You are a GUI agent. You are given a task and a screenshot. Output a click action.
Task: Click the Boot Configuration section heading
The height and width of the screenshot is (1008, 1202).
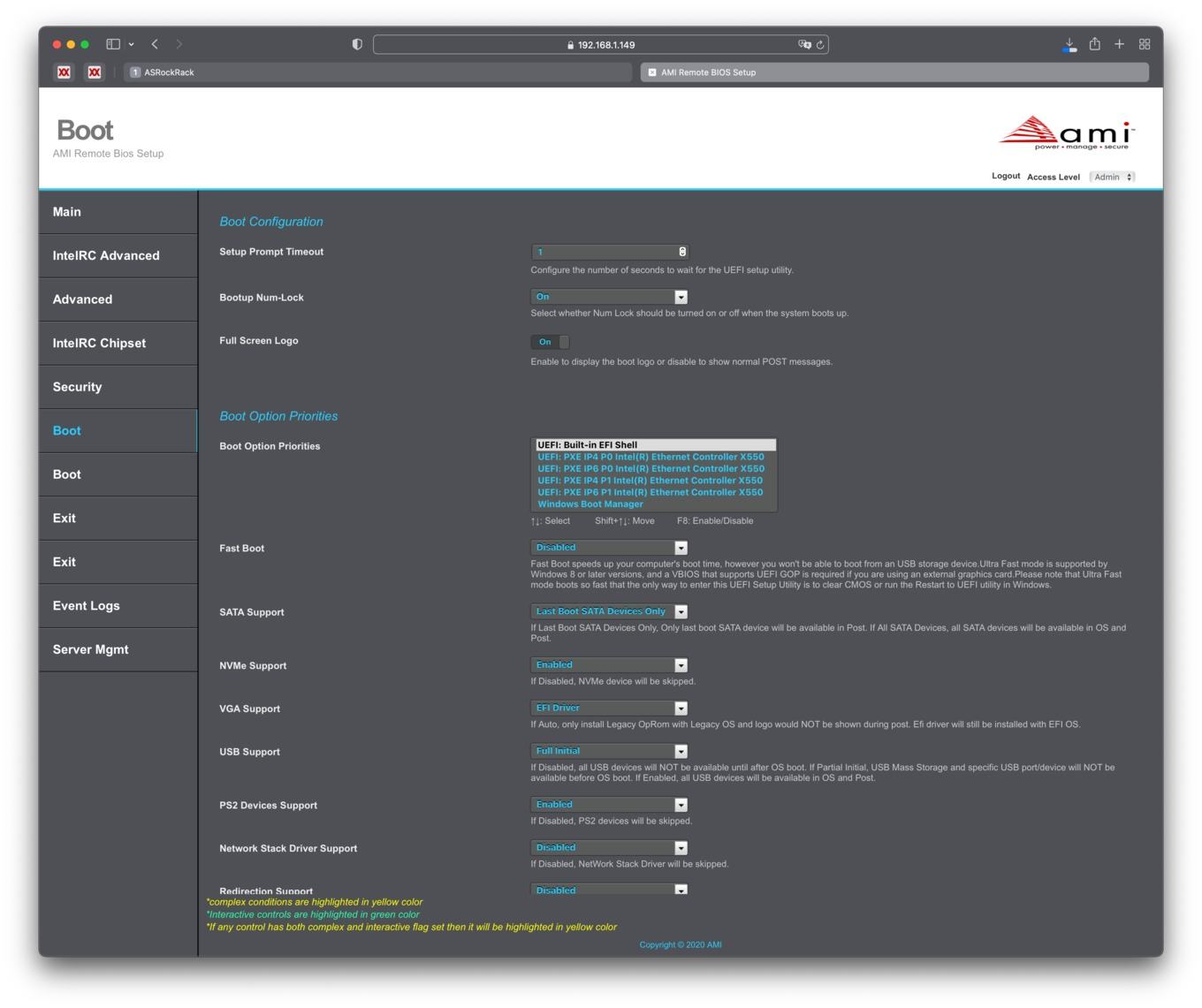click(271, 222)
